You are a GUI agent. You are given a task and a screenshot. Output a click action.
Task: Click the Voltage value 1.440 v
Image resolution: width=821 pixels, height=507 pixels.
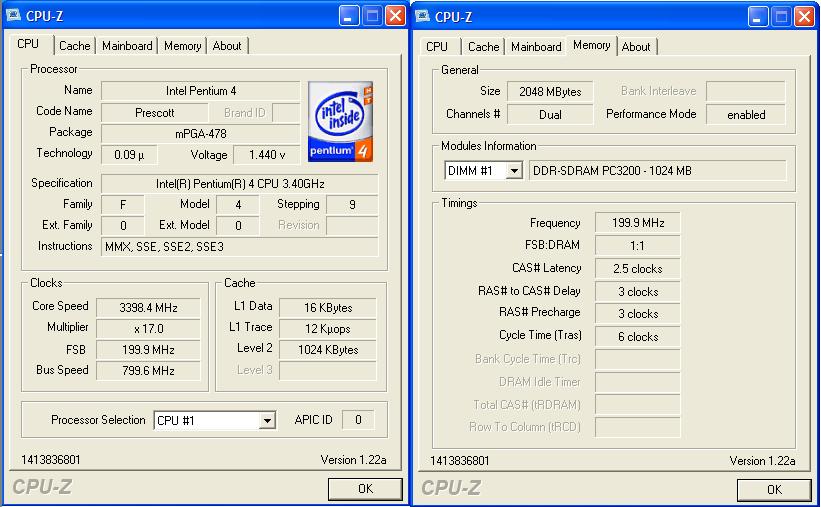tap(267, 155)
